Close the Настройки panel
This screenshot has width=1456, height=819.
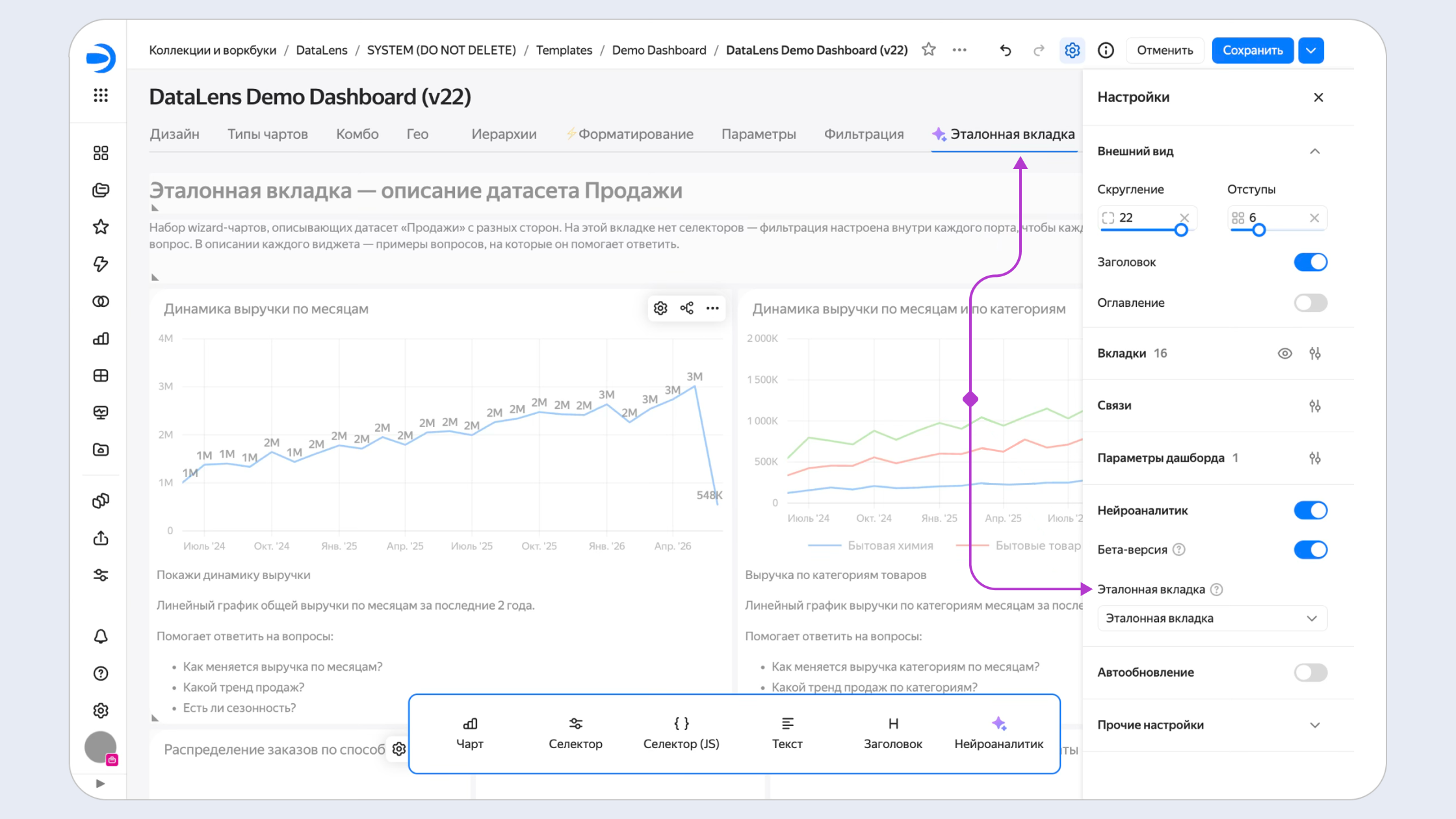[1318, 97]
